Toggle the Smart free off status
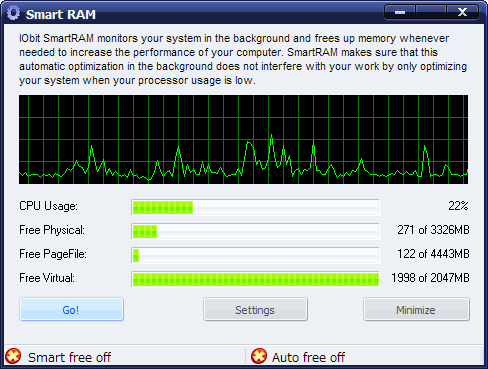This screenshot has height=369, width=488. pos(69,357)
